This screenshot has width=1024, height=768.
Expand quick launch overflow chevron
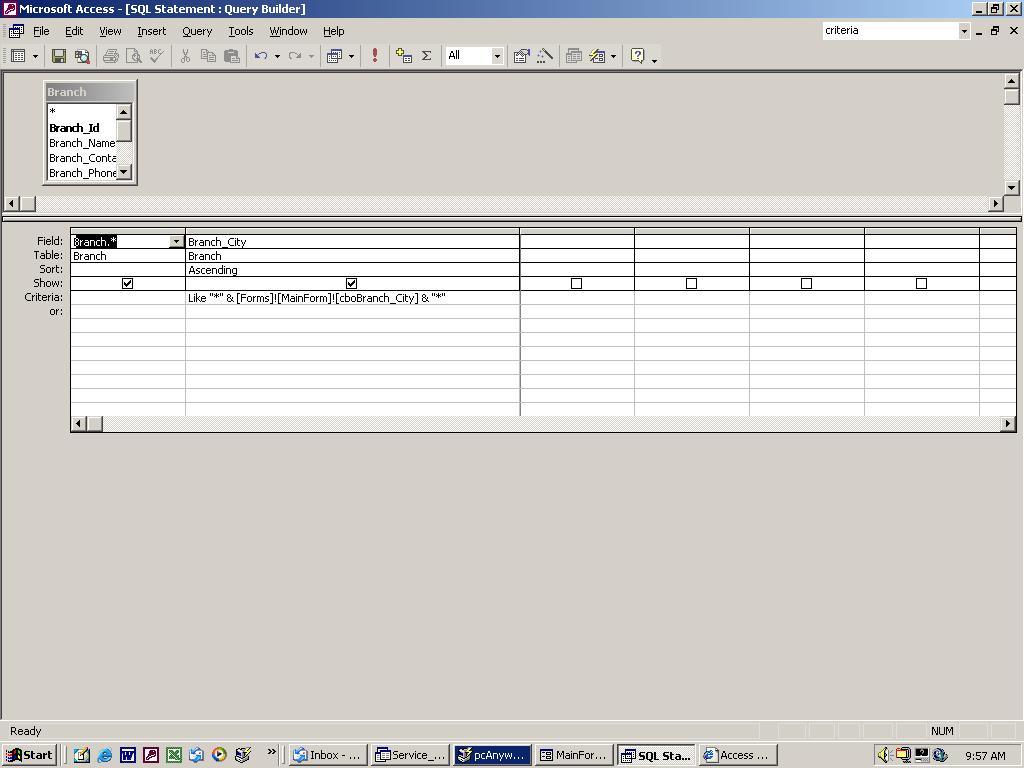pos(272,752)
